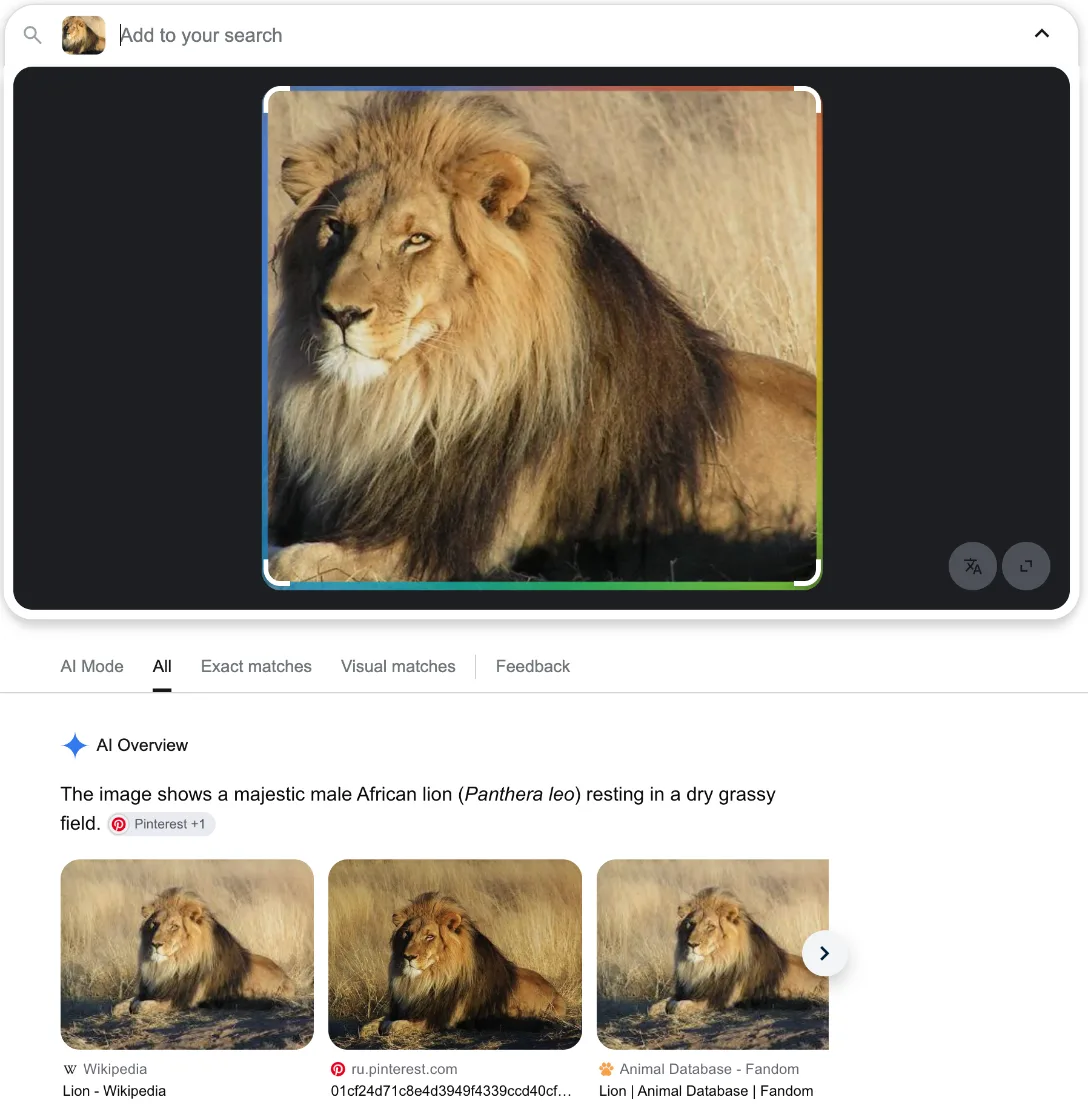Screen dimensions: 1088x1120
Task: Click the expand image icon button
Action: [1026, 566]
